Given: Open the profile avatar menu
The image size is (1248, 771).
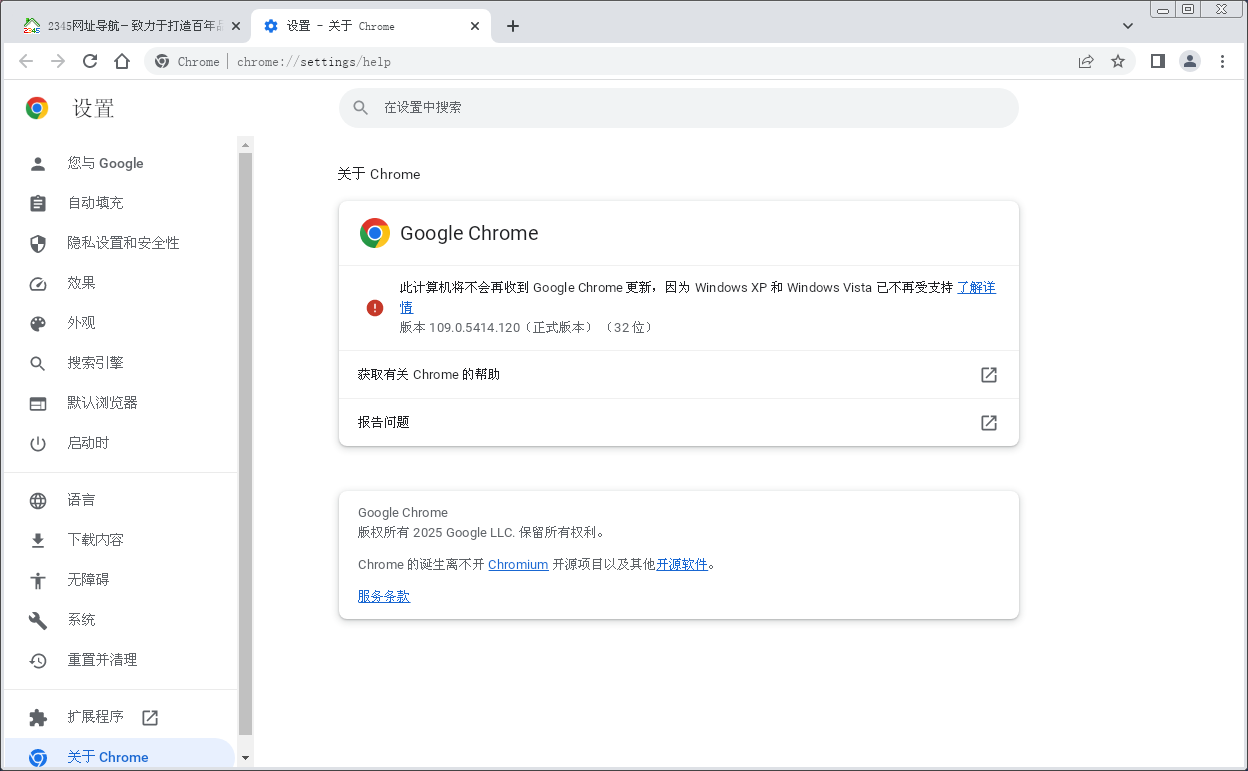Looking at the screenshot, I should coord(1190,61).
